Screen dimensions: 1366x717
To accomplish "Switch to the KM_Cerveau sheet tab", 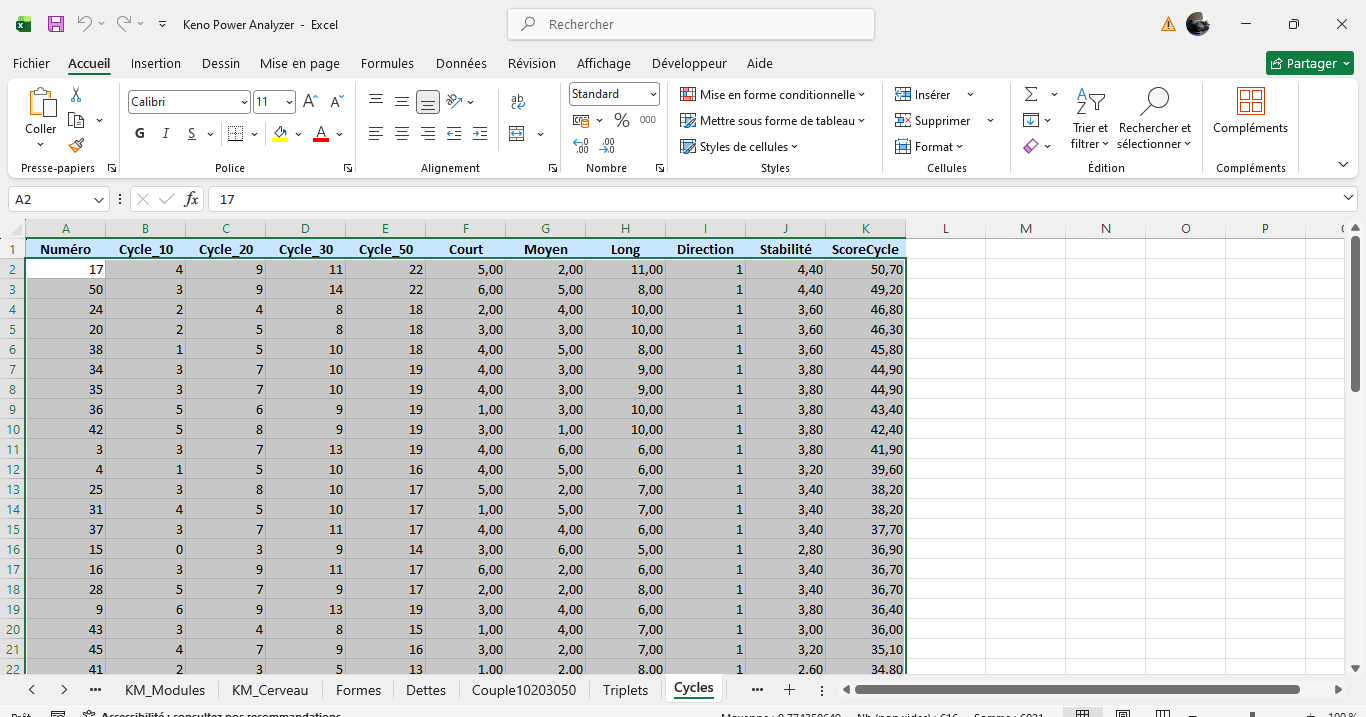I will [x=270, y=690].
